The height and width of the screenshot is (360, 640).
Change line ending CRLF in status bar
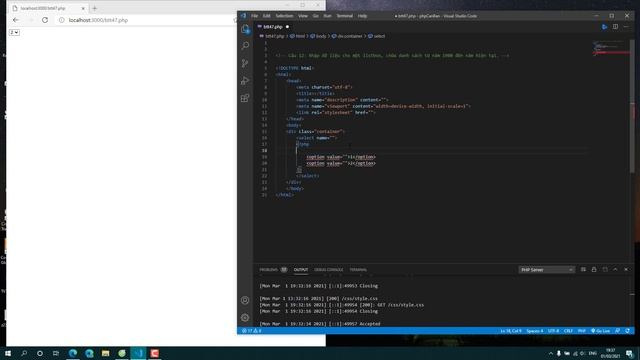coord(568,331)
